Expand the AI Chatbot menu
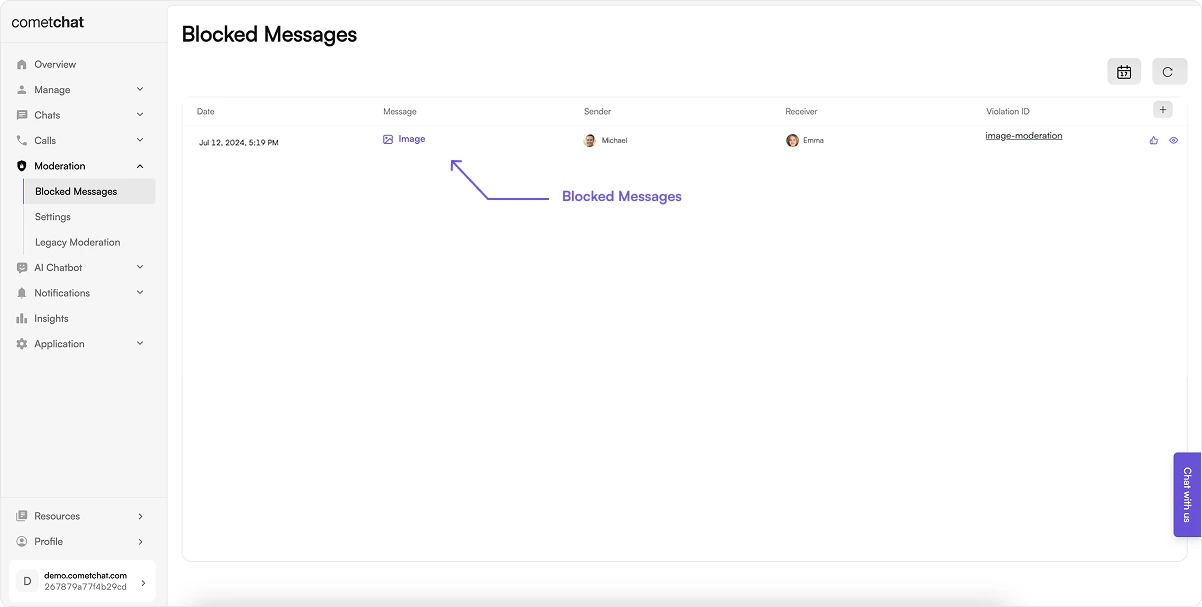 [x=81, y=267]
